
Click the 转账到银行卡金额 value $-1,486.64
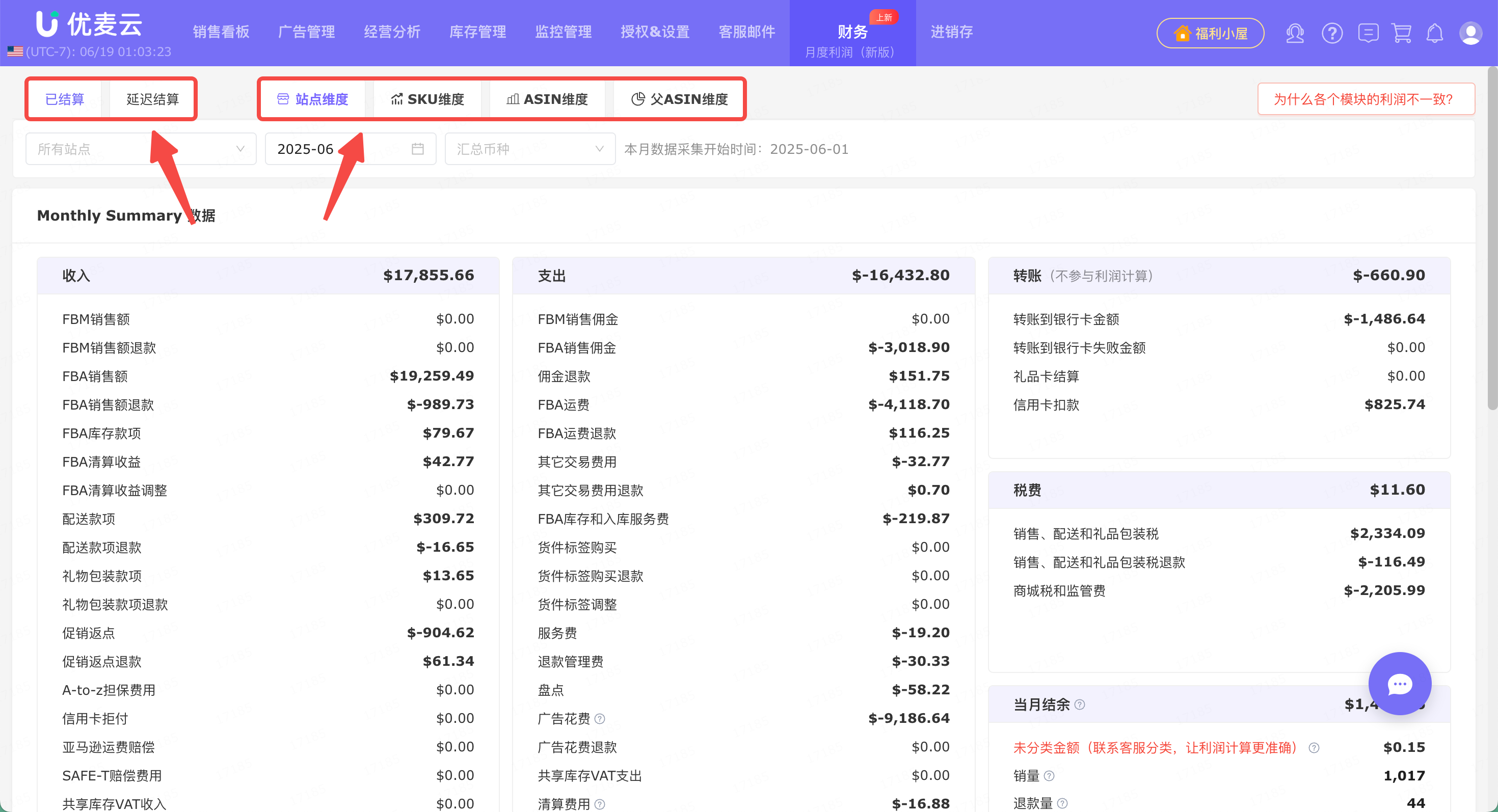point(1384,319)
